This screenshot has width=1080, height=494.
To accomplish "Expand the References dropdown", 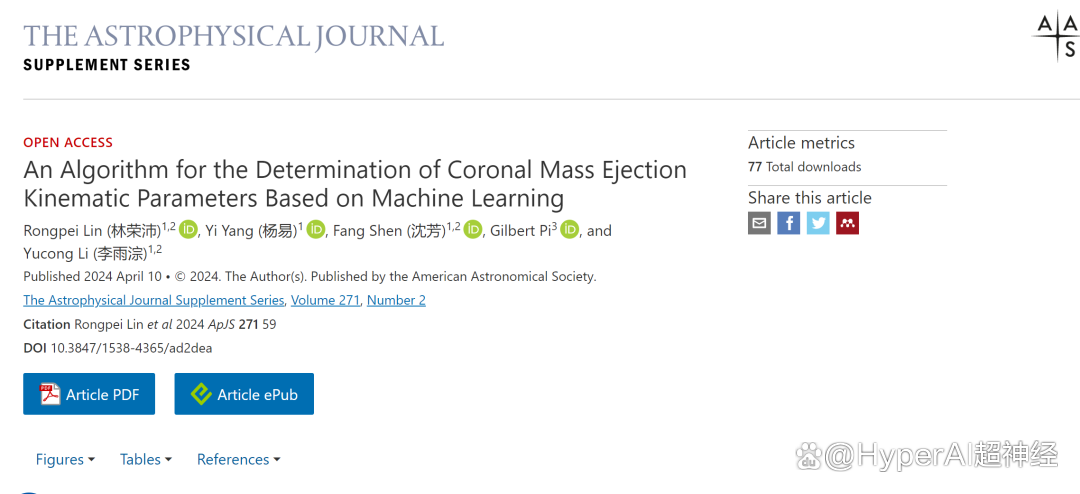I will click(x=238, y=459).
